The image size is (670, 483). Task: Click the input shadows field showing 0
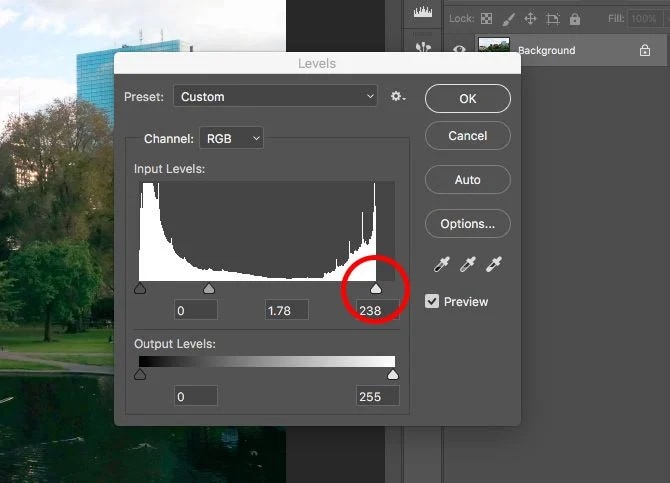click(196, 310)
